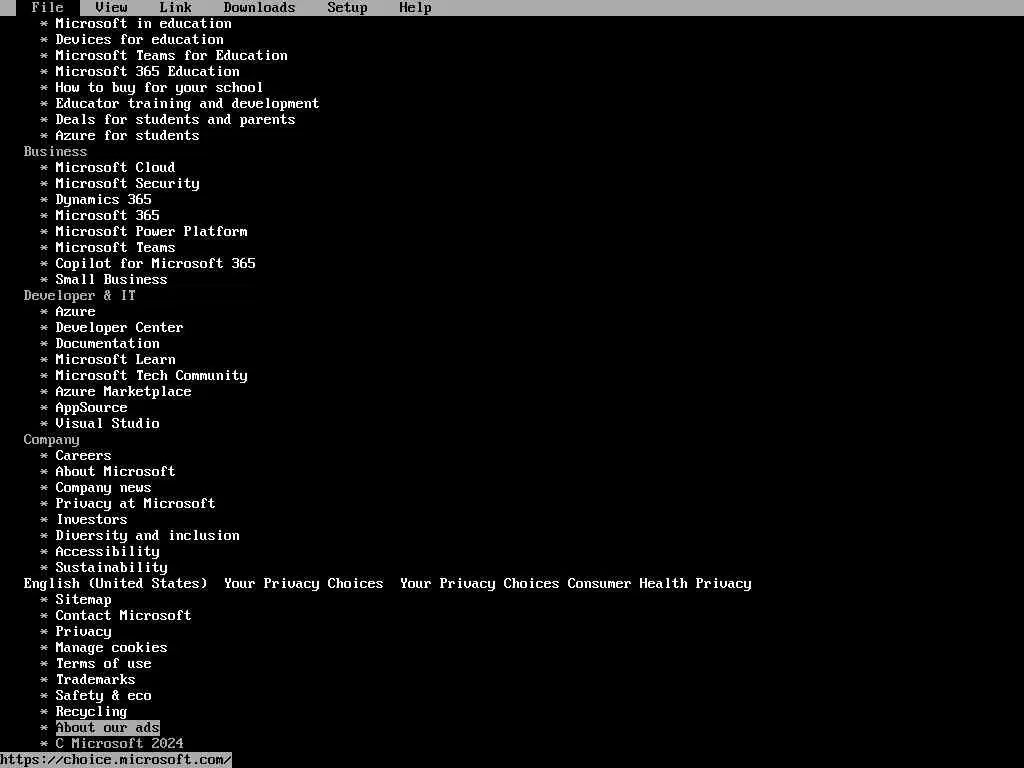
Task: Click the choice.microsoft.com status bar URL
Action: pyautogui.click(x=116, y=760)
